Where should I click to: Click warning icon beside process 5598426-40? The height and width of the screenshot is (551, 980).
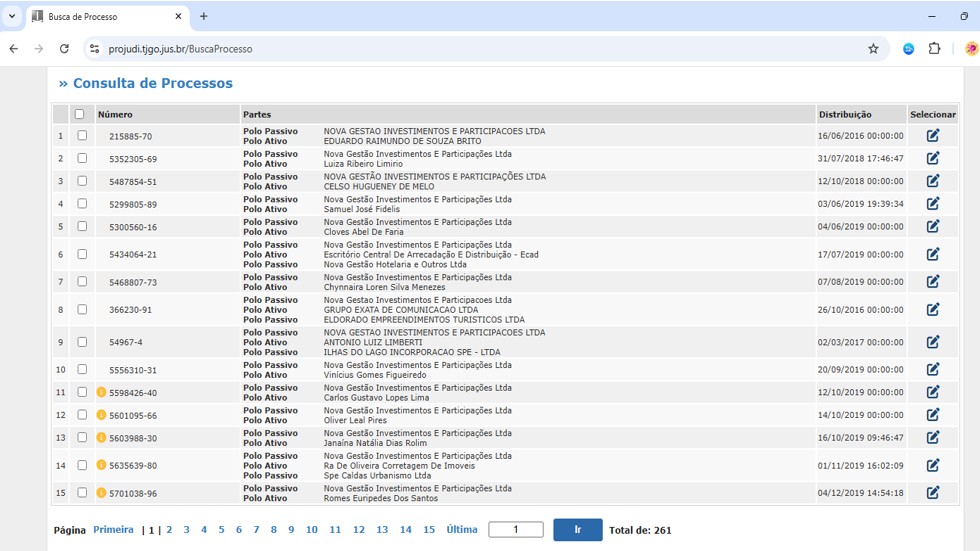click(x=101, y=392)
